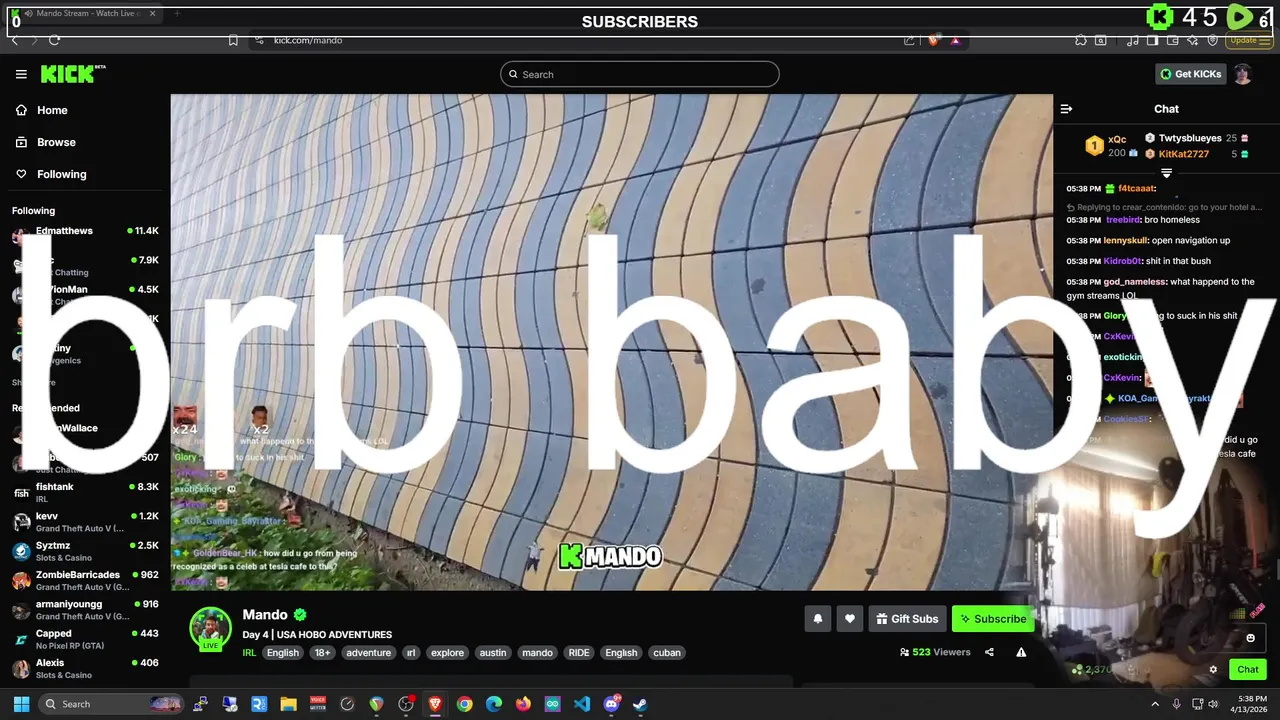Open the chat emoji picker

(x=1250, y=638)
